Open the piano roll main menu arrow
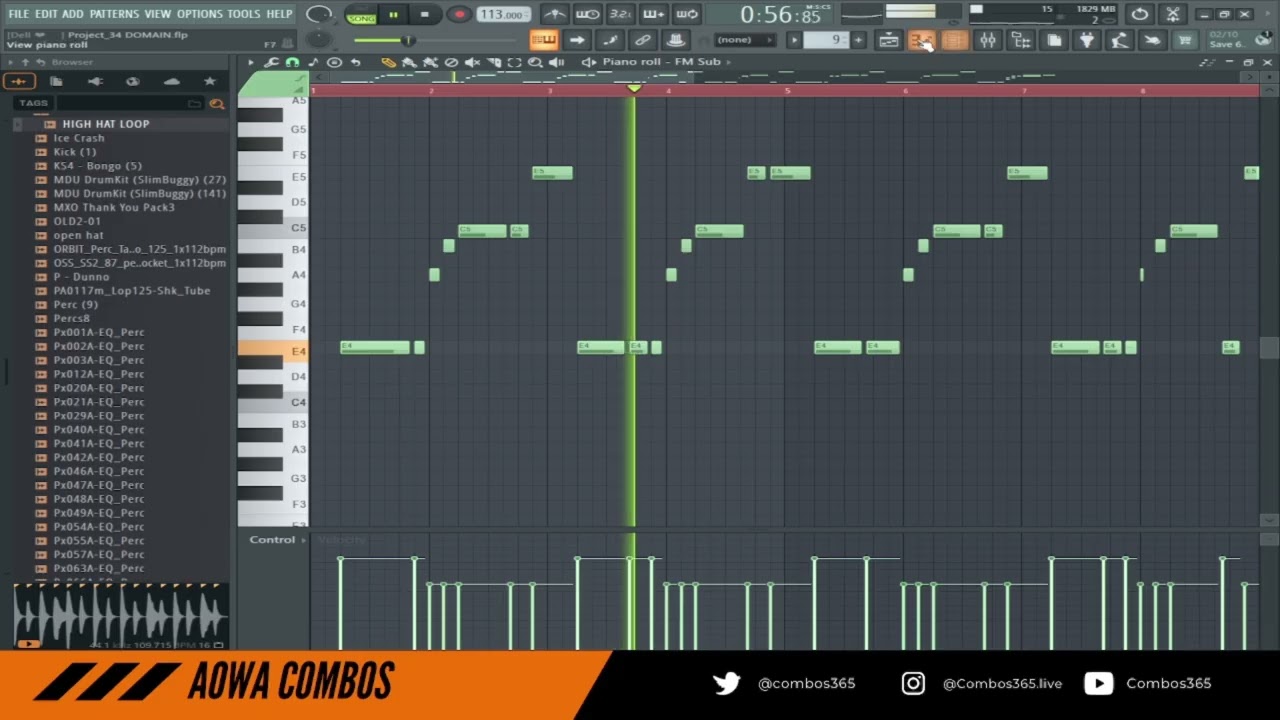 tap(251, 62)
